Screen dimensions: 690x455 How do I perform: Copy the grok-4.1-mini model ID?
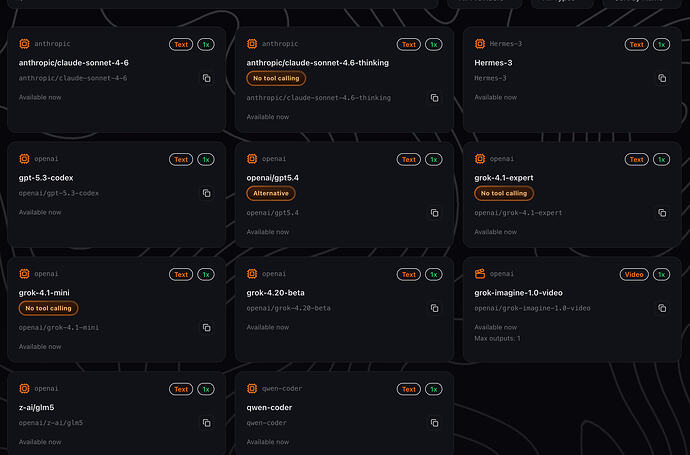pos(207,328)
